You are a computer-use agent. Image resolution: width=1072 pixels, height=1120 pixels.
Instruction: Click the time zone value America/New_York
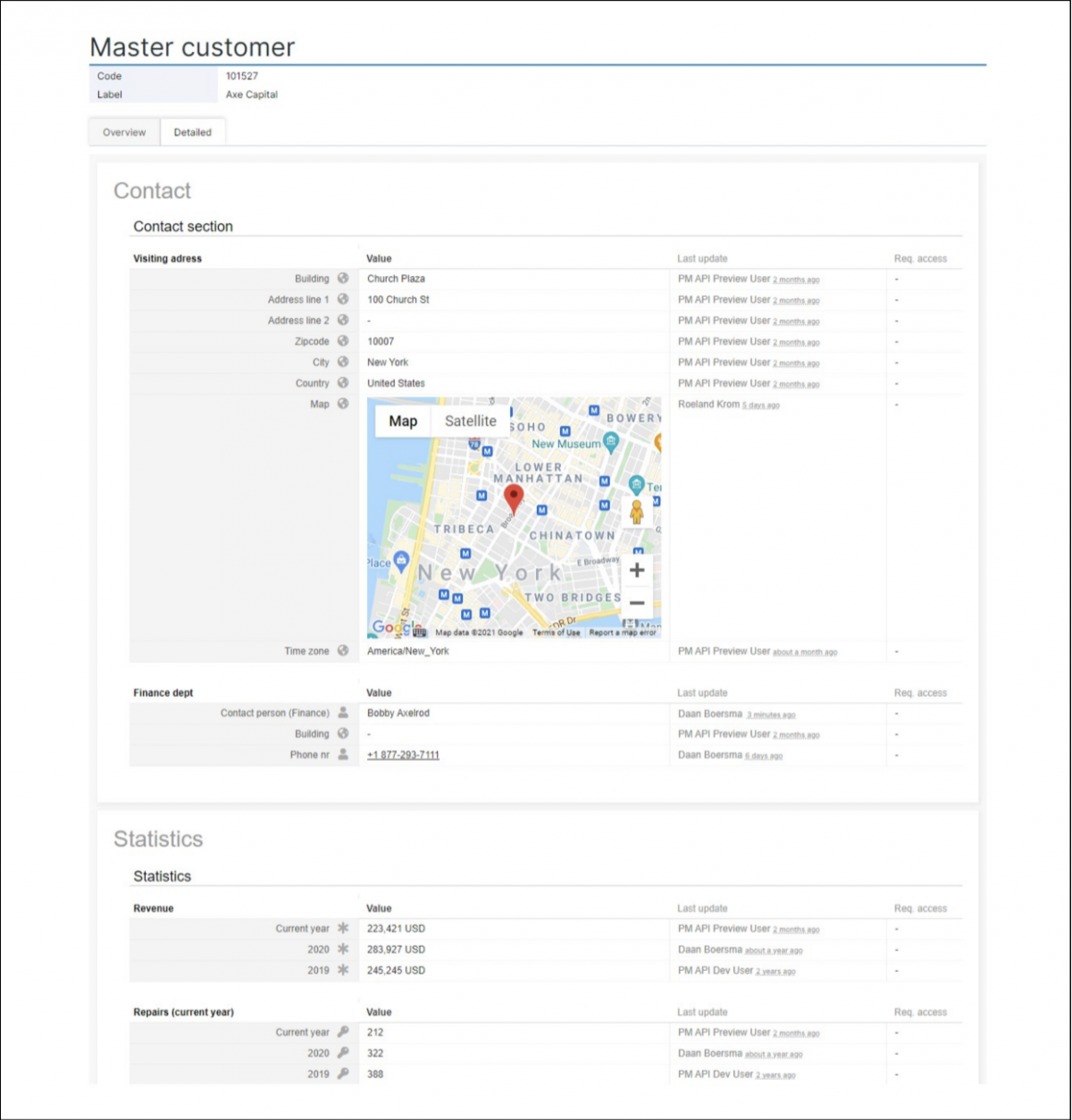tap(408, 651)
